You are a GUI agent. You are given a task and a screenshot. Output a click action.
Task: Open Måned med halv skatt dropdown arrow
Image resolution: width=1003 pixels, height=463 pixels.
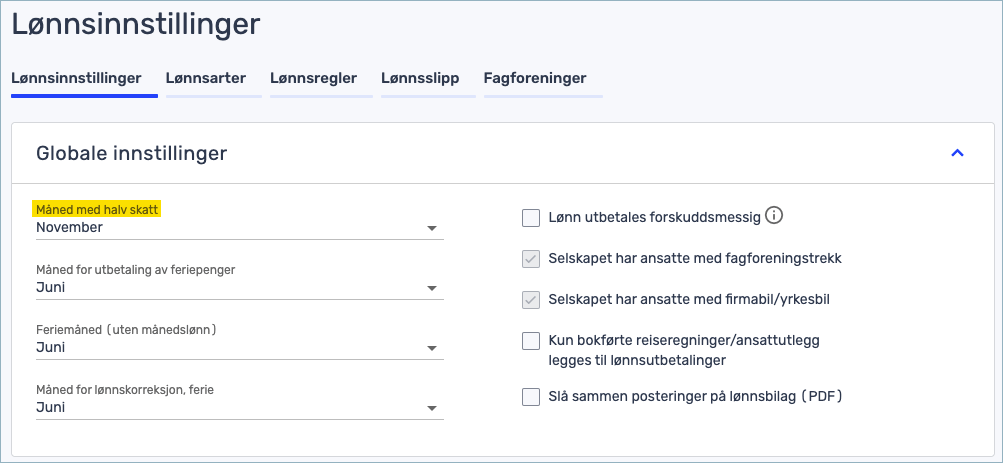(x=432, y=228)
